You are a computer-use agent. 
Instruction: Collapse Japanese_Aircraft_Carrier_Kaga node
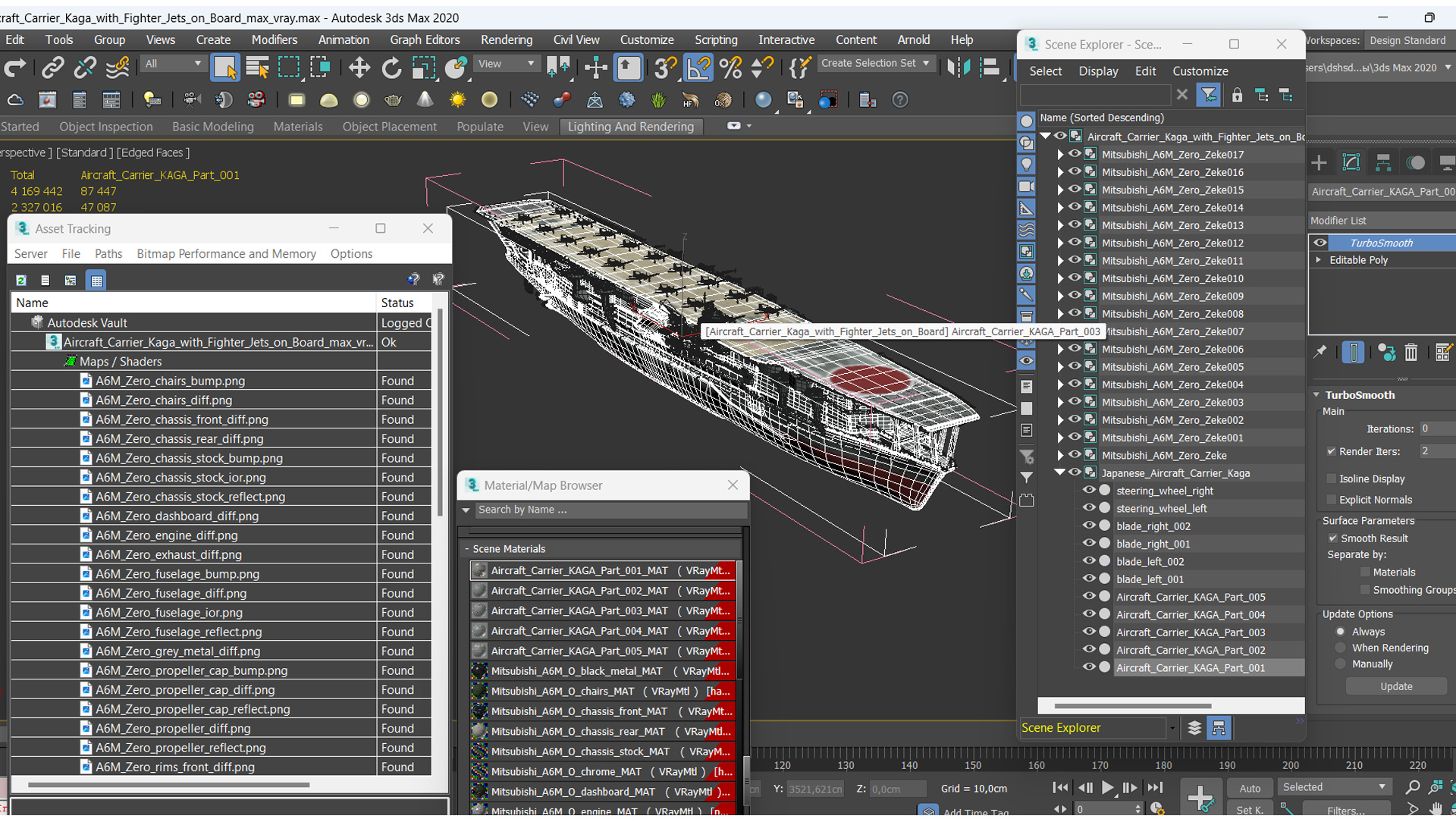tap(1060, 472)
